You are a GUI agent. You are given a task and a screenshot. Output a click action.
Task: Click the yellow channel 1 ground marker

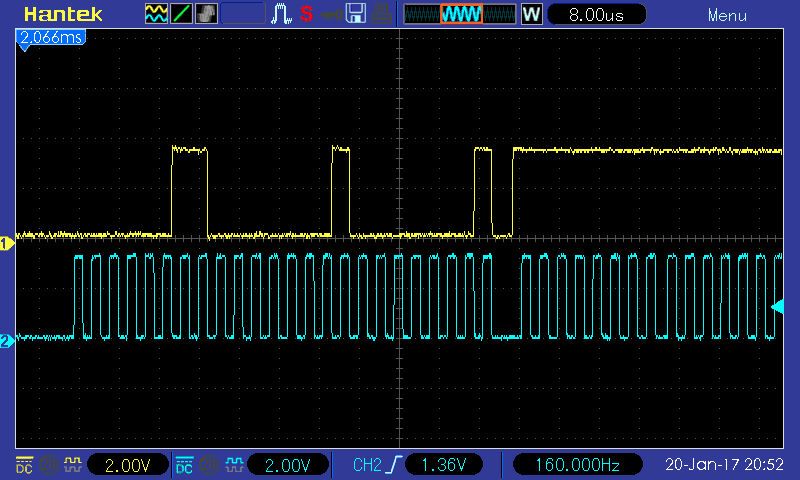(x=6, y=243)
